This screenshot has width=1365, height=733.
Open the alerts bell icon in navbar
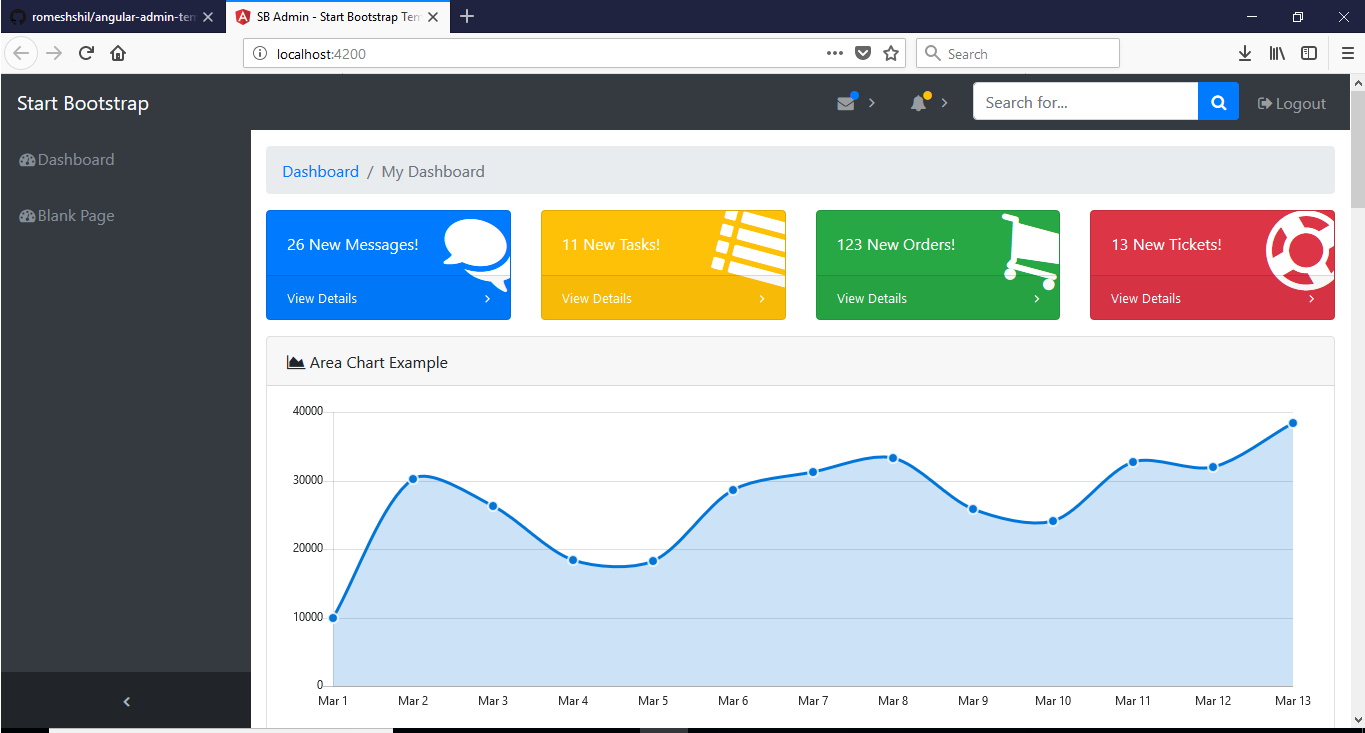918,103
